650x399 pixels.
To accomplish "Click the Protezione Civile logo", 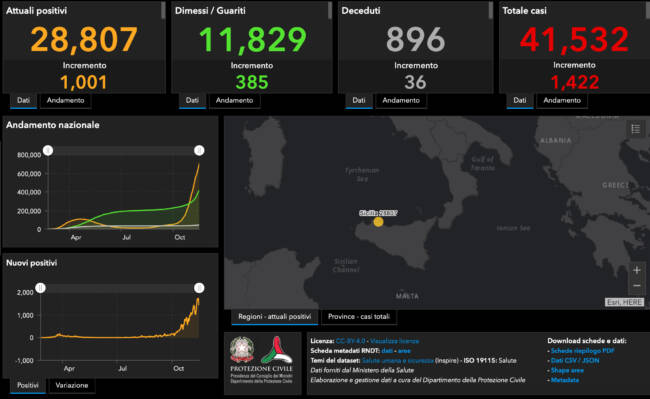I will (x=276, y=350).
